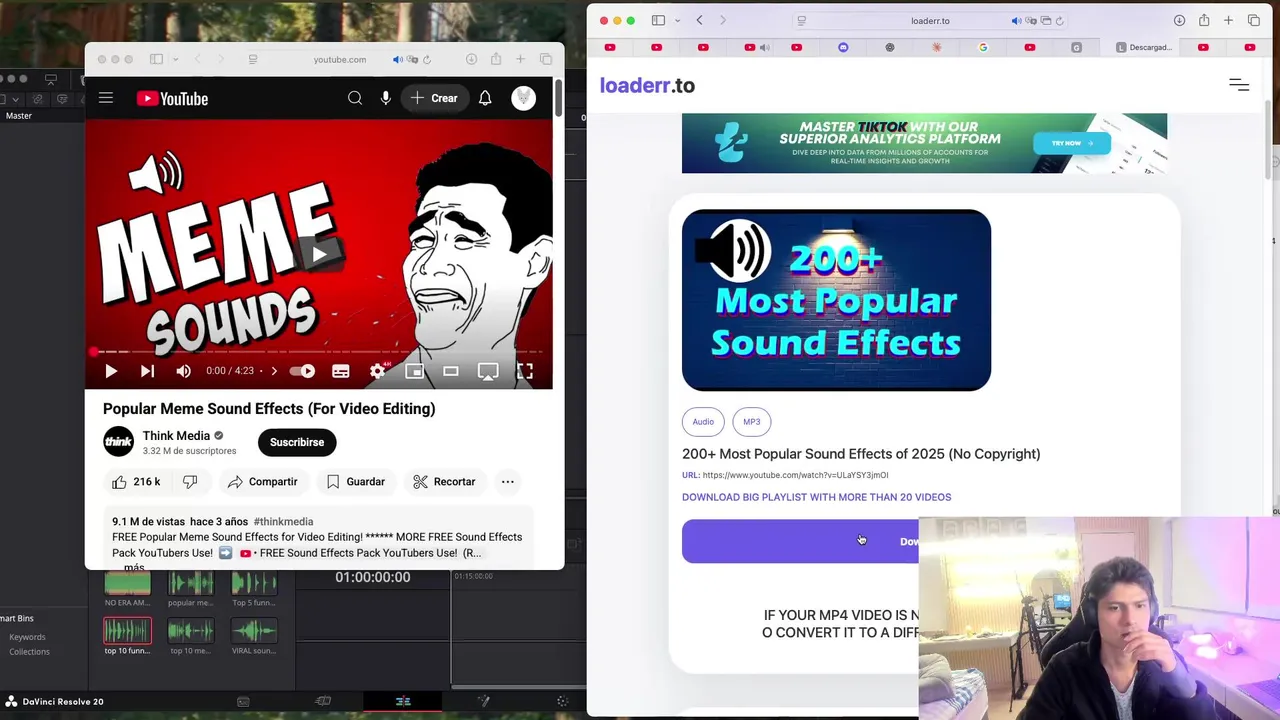Screen dimensions: 1280x720
Task: Open loaderr.to hamburger menu
Action: click(x=1239, y=86)
